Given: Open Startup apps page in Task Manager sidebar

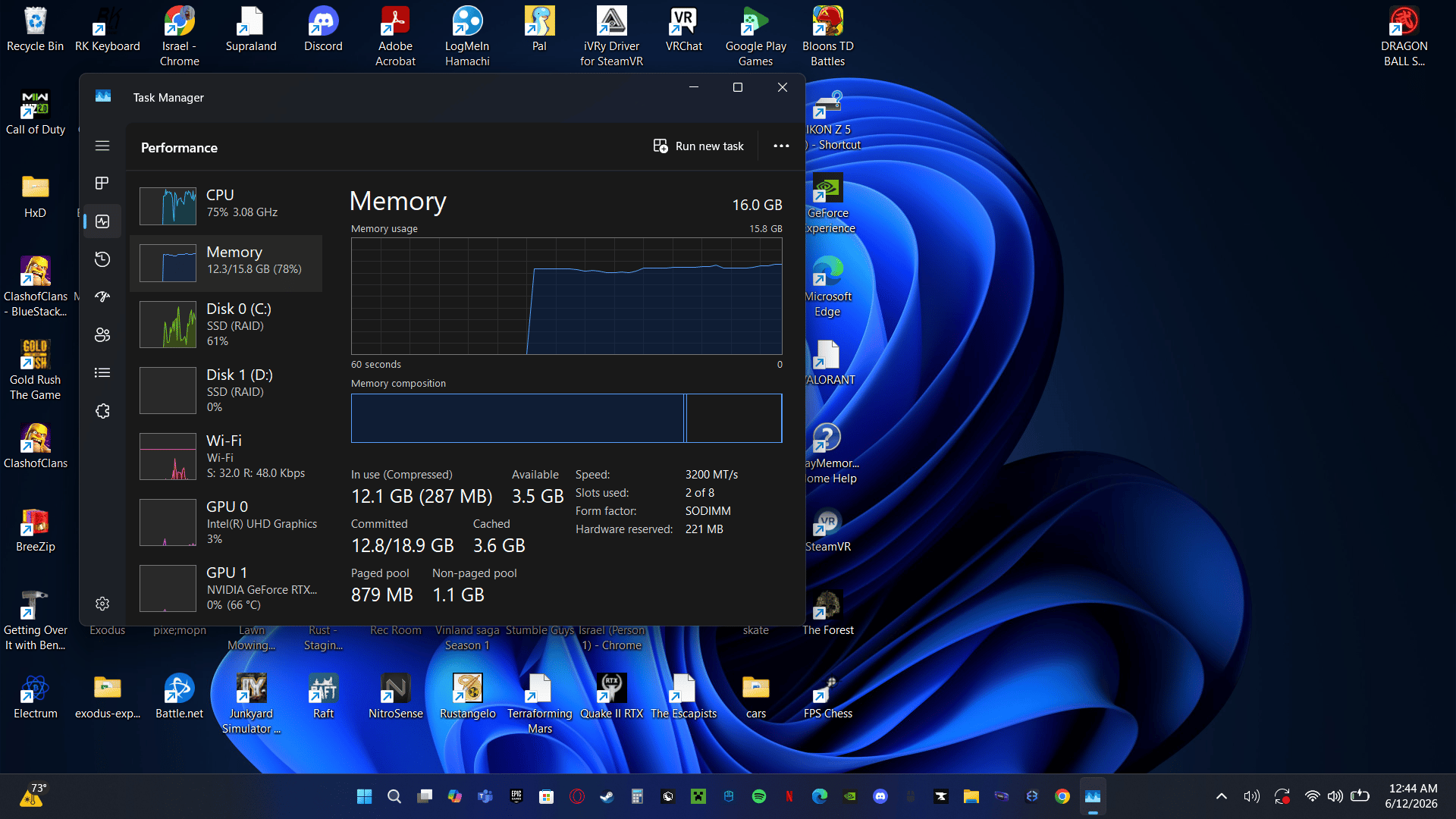Looking at the screenshot, I should coord(102,297).
